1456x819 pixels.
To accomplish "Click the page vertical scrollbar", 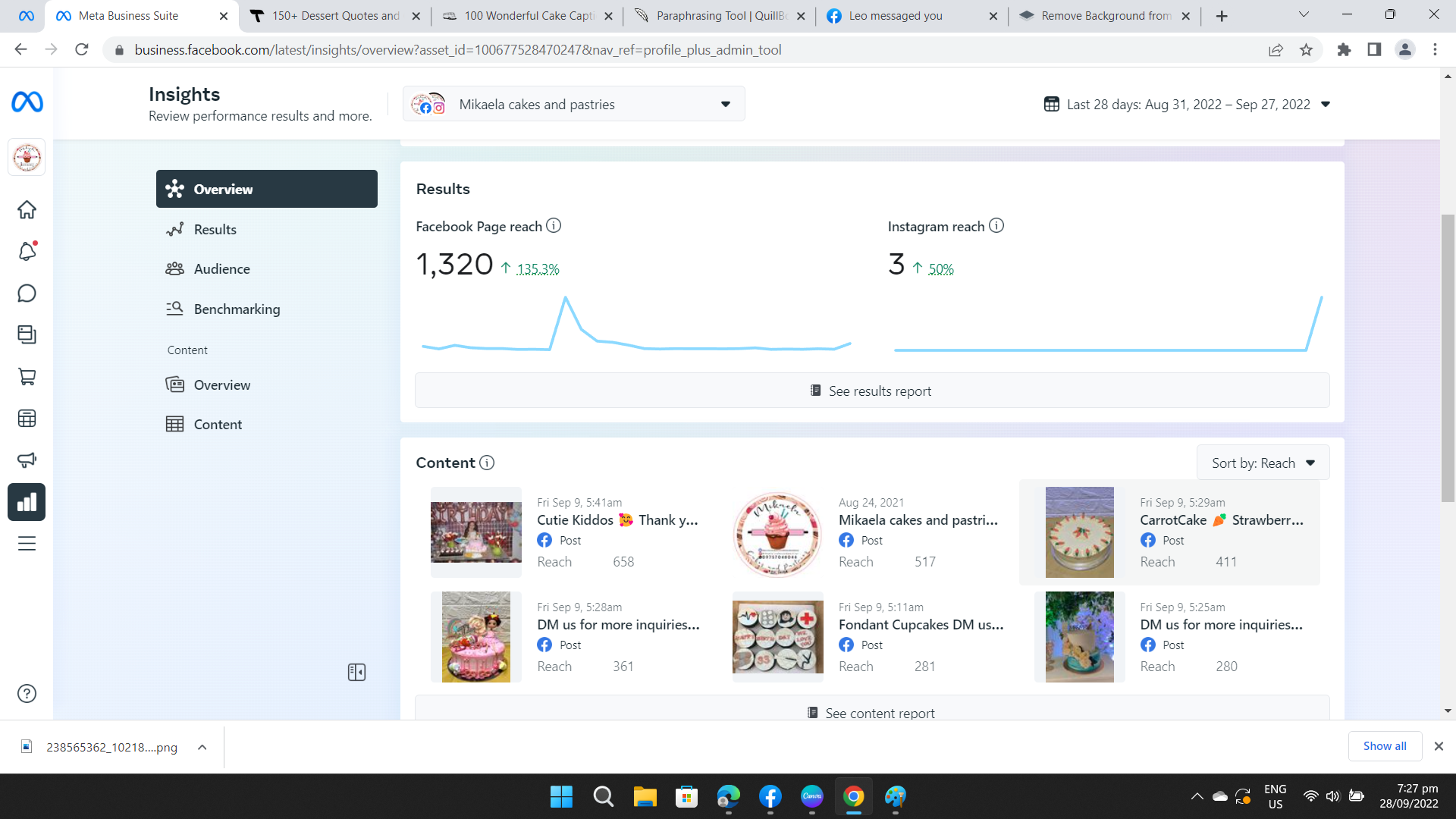I will click(x=1448, y=356).
